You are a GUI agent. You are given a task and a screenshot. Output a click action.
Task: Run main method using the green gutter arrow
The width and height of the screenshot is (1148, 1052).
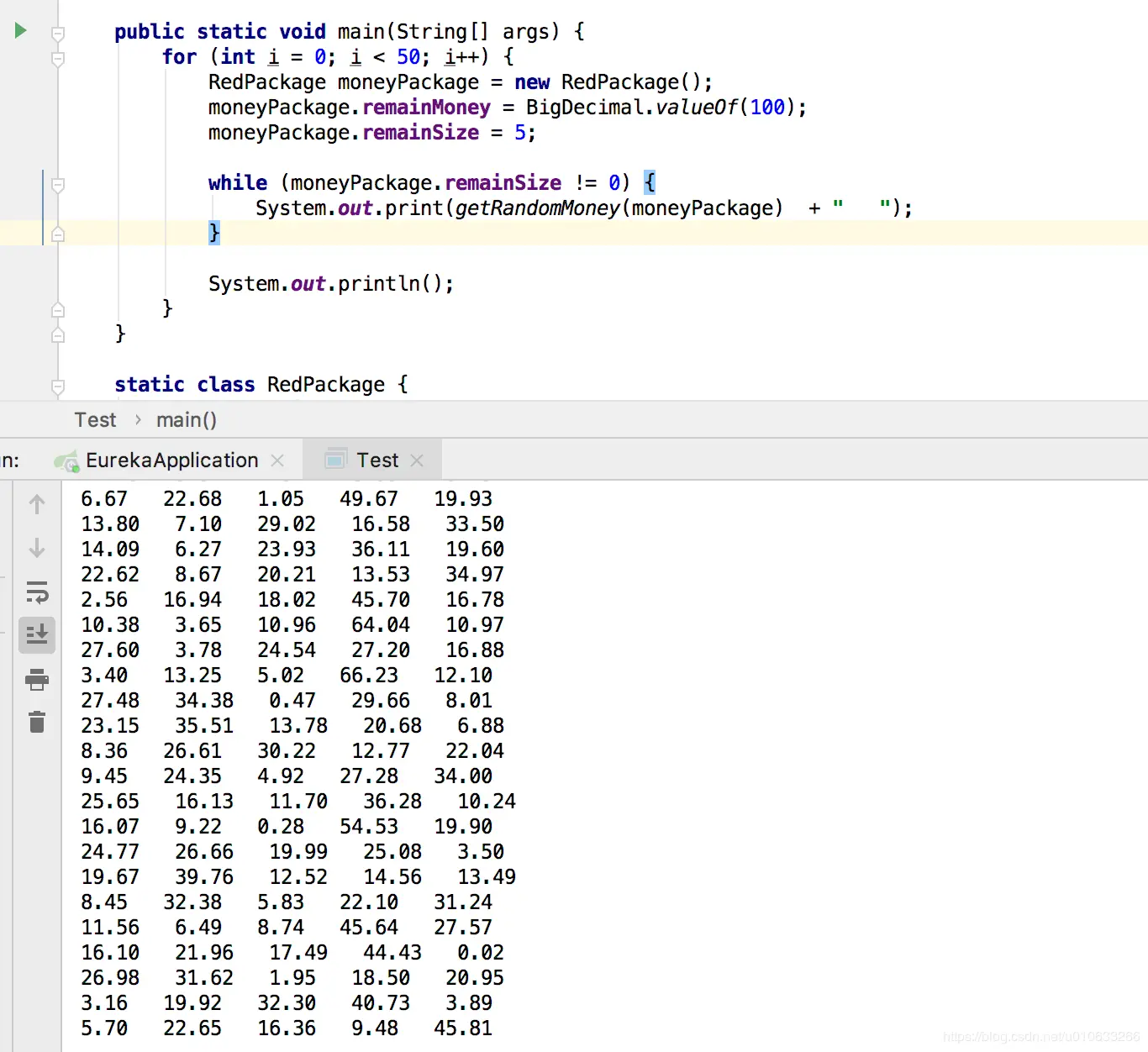click(x=21, y=31)
